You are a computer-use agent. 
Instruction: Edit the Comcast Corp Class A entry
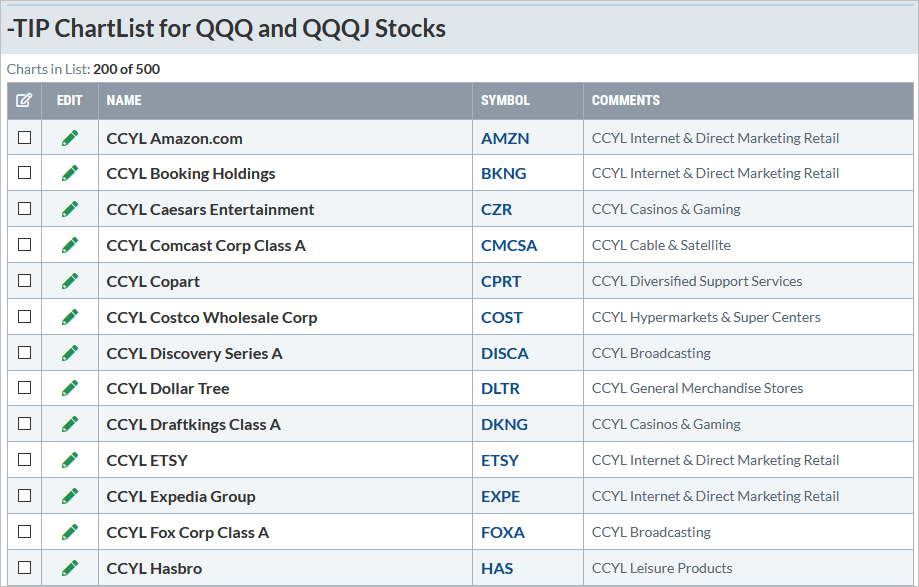[70, 245]
